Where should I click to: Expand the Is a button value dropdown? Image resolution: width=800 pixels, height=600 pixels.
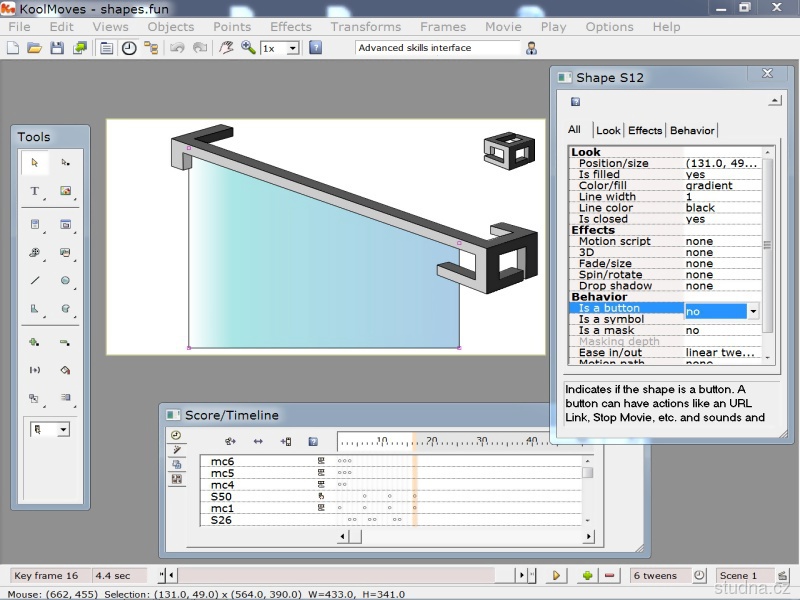[753, 311]
